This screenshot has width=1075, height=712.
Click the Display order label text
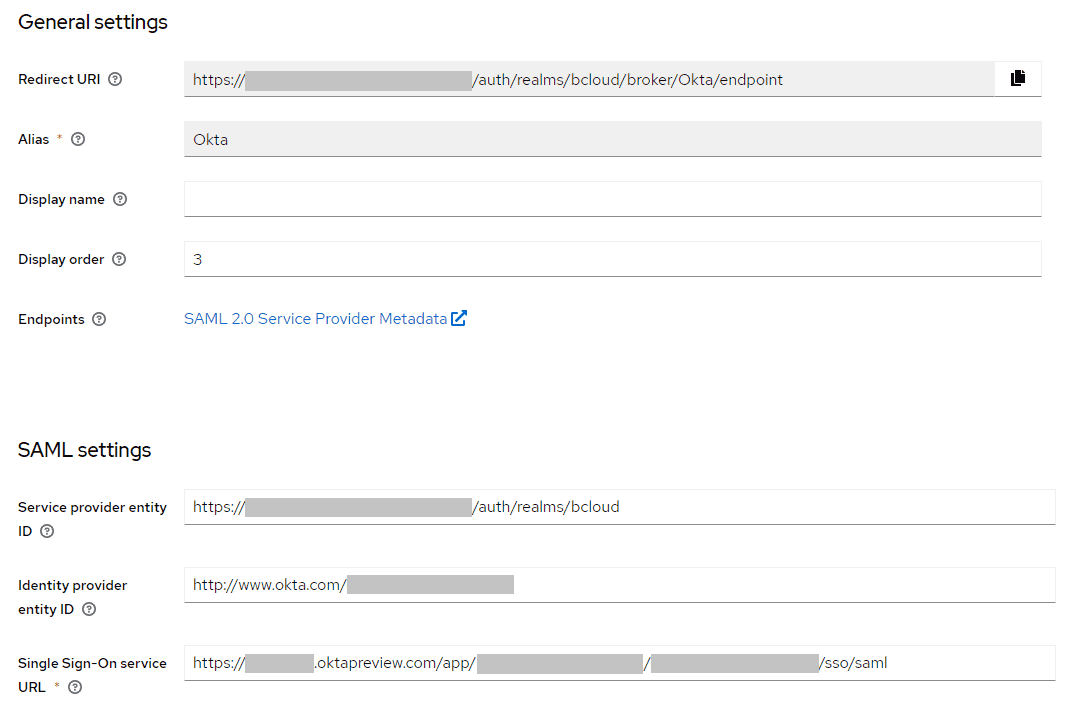tap(61, 259)
